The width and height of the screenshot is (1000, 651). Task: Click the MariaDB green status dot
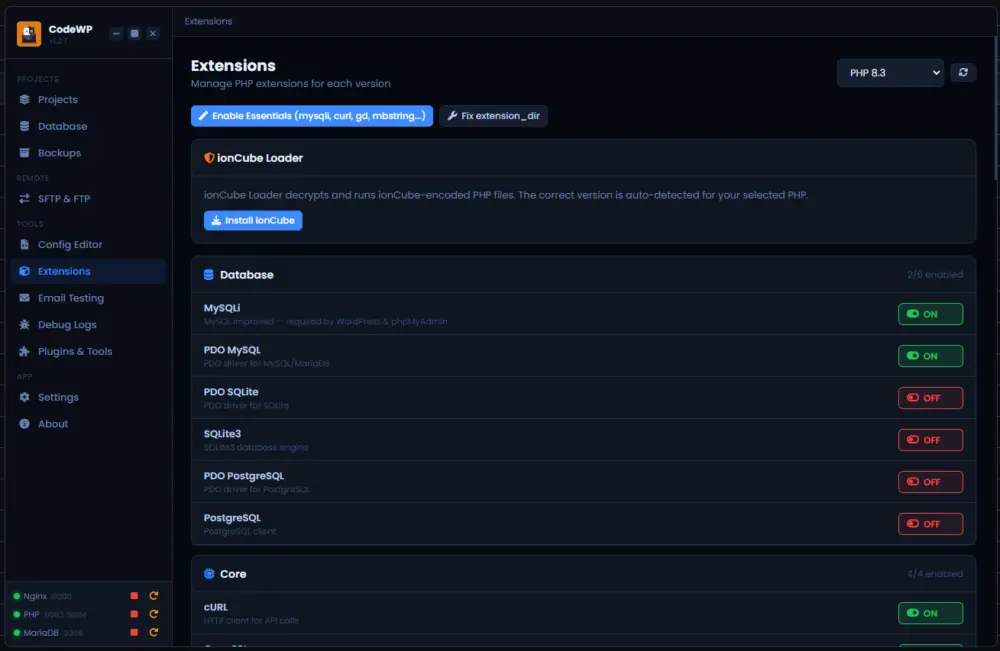pos(17,633)
